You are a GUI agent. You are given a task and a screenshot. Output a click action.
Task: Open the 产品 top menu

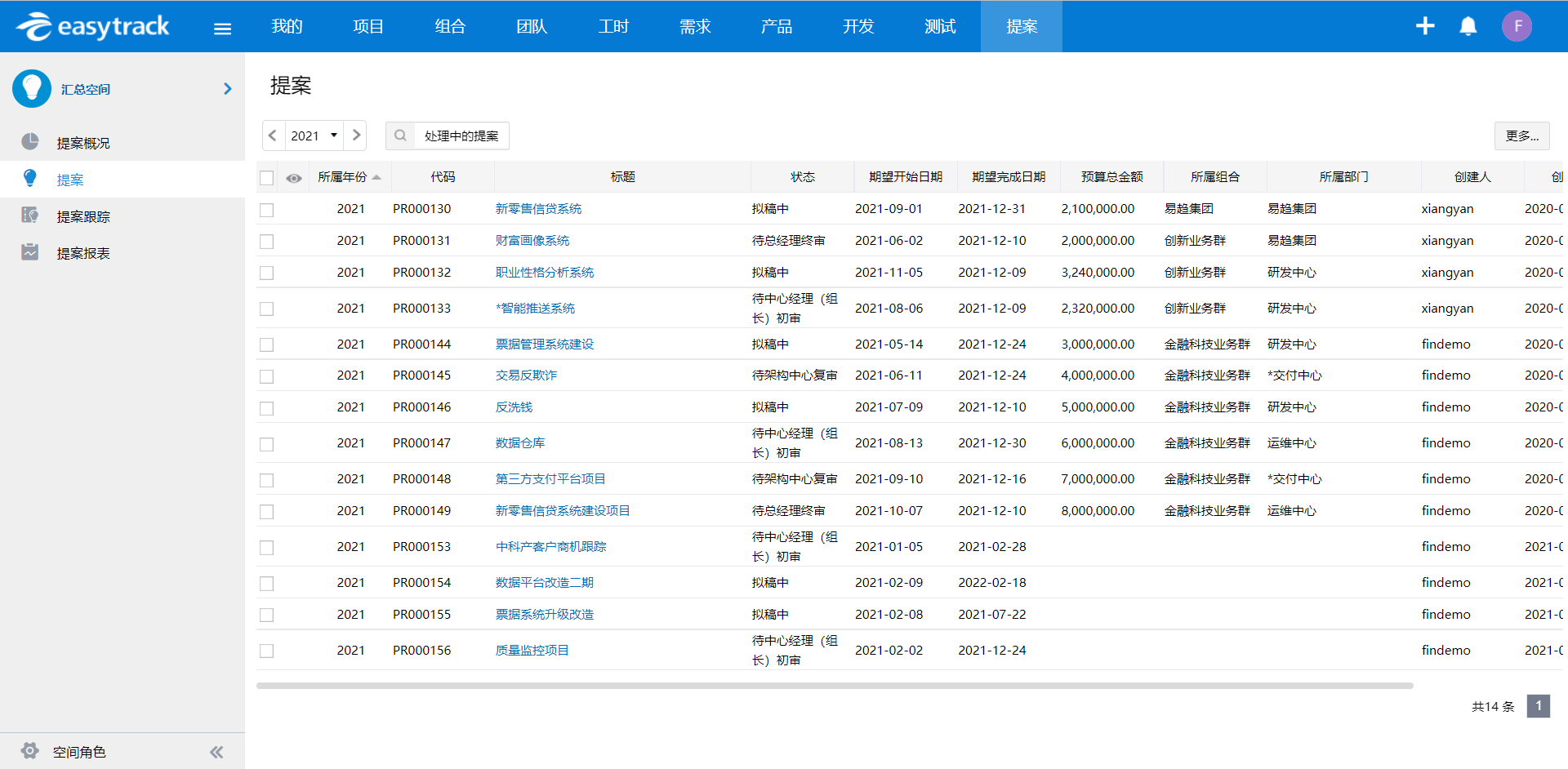click(x=777, y=26)
